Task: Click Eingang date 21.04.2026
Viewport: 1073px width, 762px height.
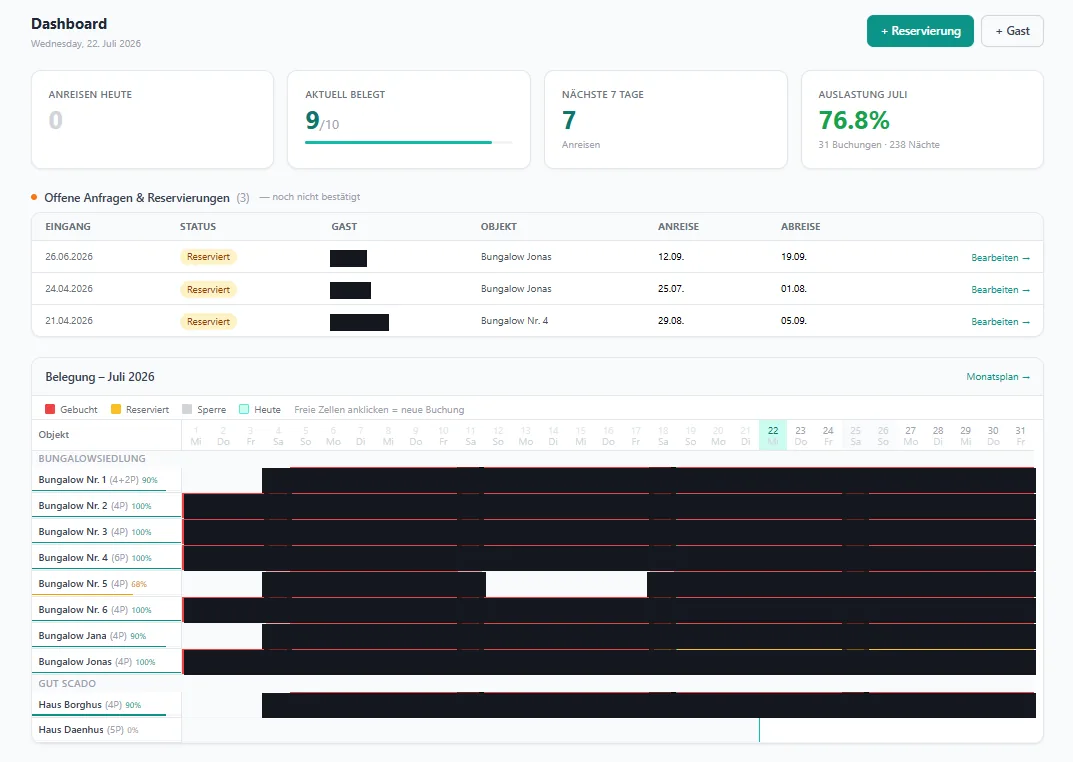Action: click(69, 320)
